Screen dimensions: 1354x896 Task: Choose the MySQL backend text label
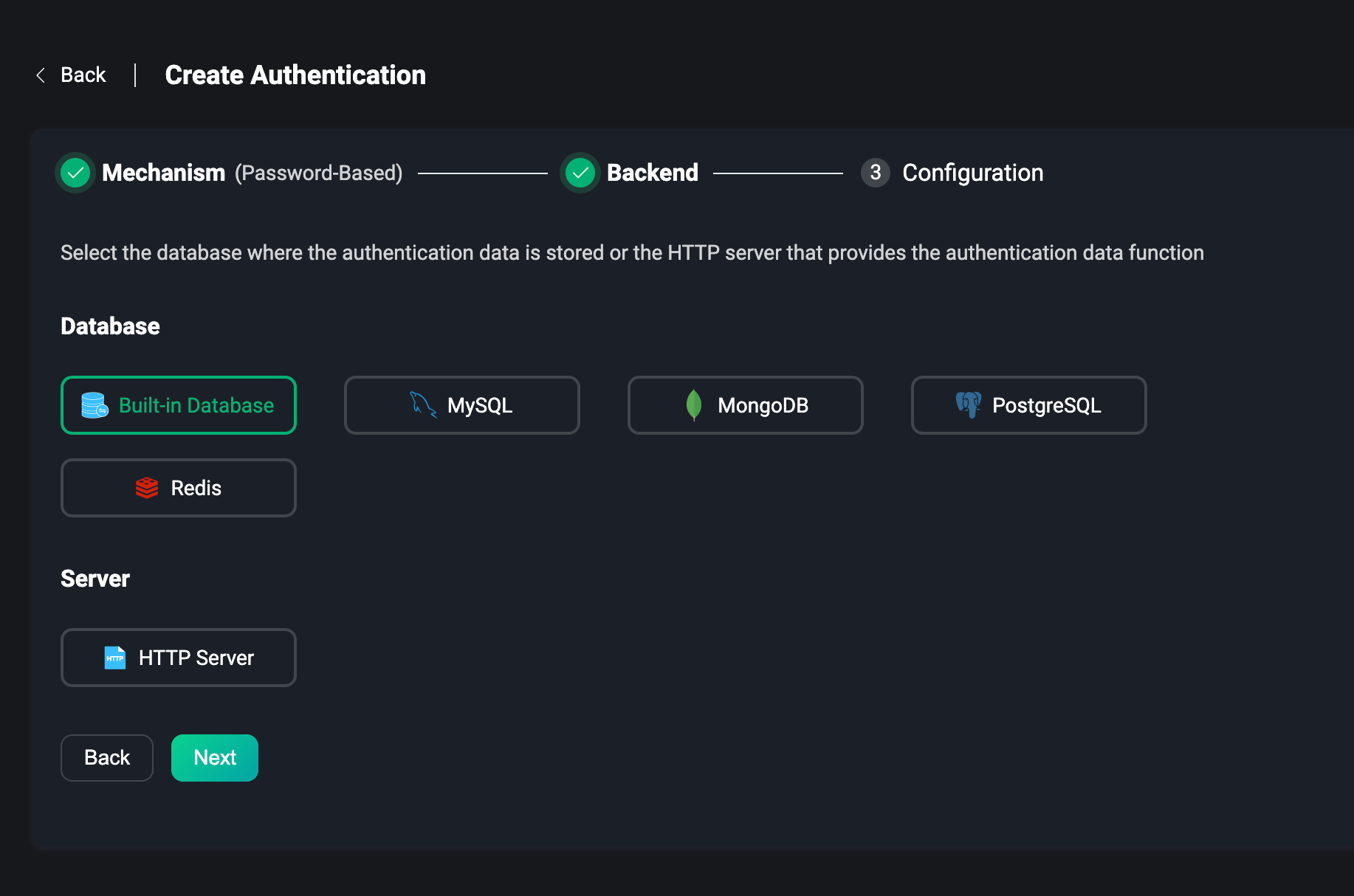480,405
